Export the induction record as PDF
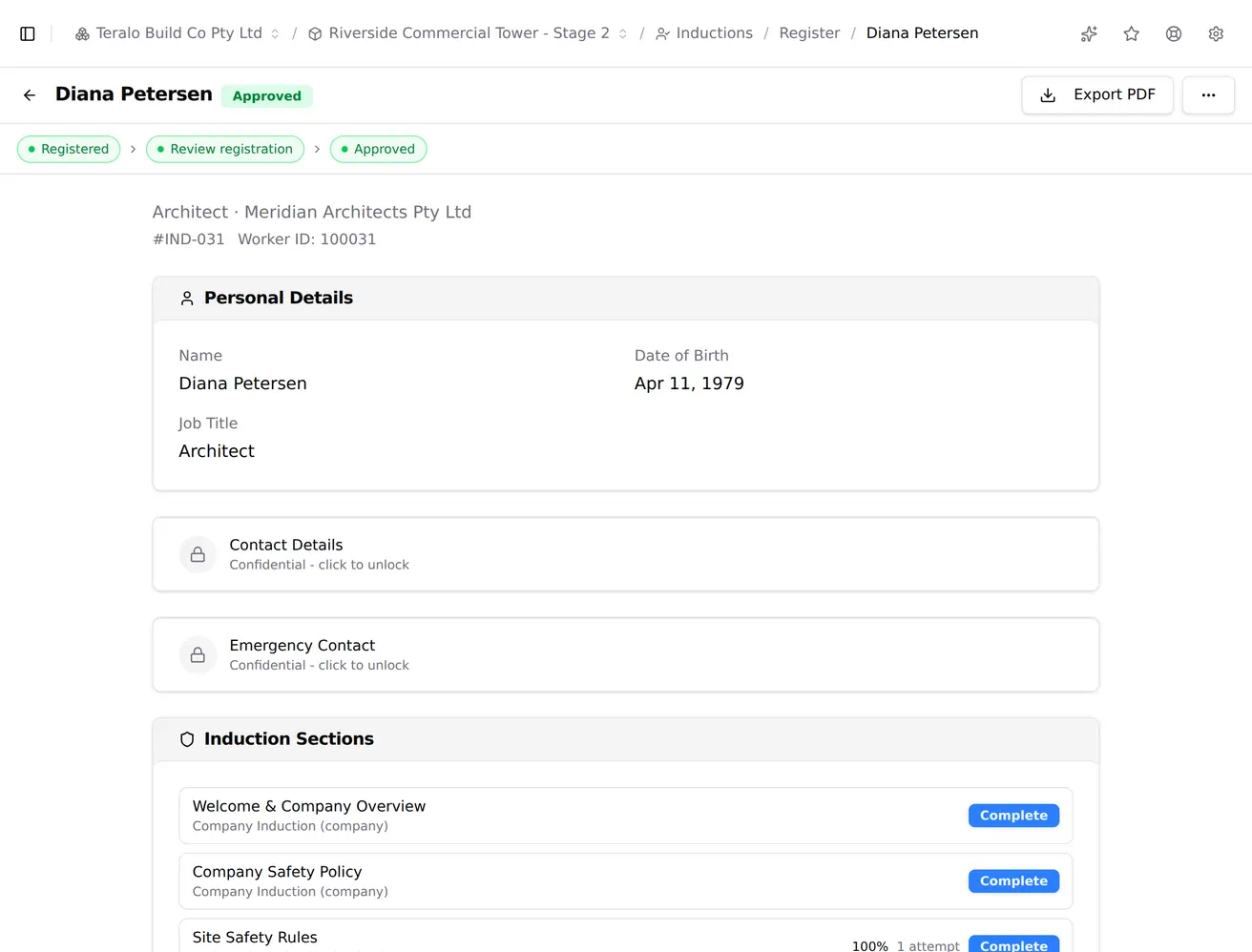The width and height of the screenshot is (1252, 952). [x=1097, y=95]
